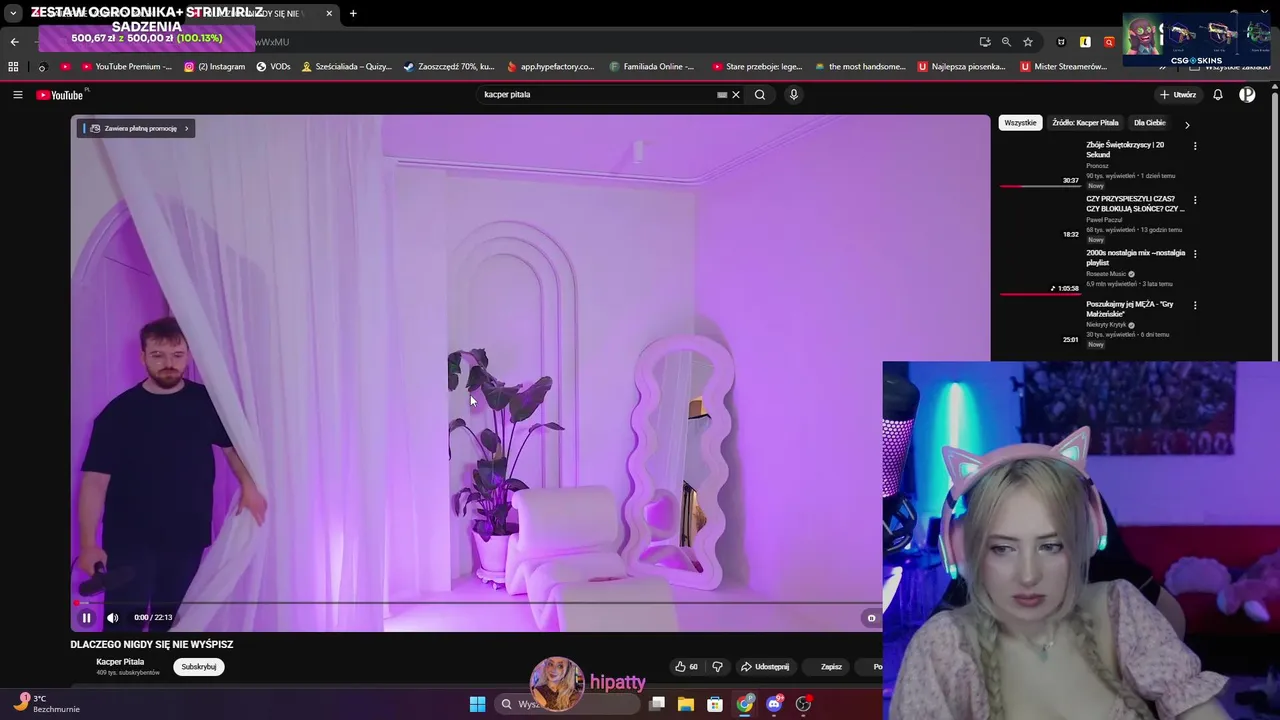This screenshot has width=1280, height=720.
Task: Clear the search field with the X icon
Action: pyautogui.click(x=736, y=95)
